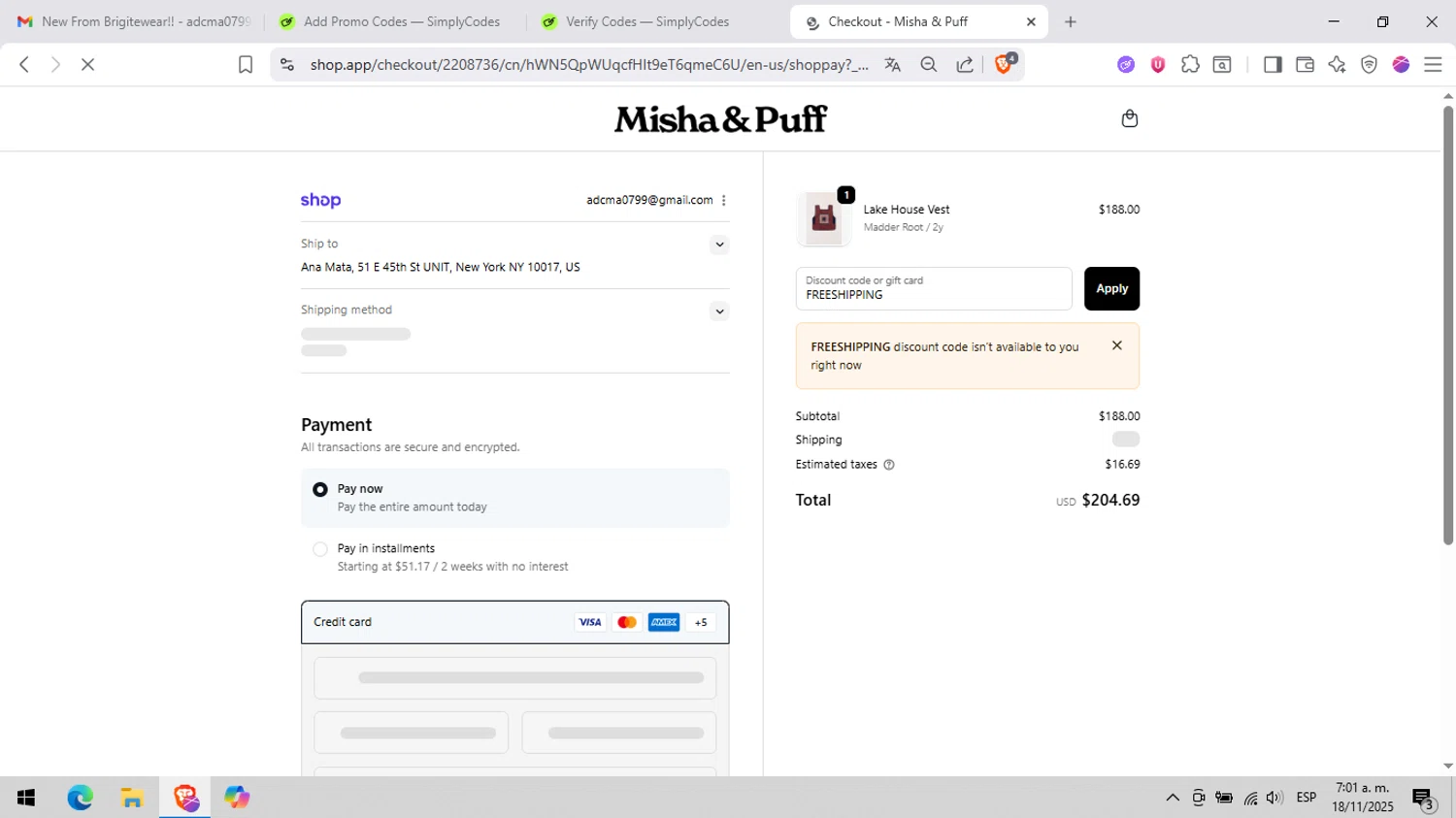Screen dimensions: 1456x818
Task: Open File Explorer from taskbar
Action: pyautogui.click(x=132, y=798)
